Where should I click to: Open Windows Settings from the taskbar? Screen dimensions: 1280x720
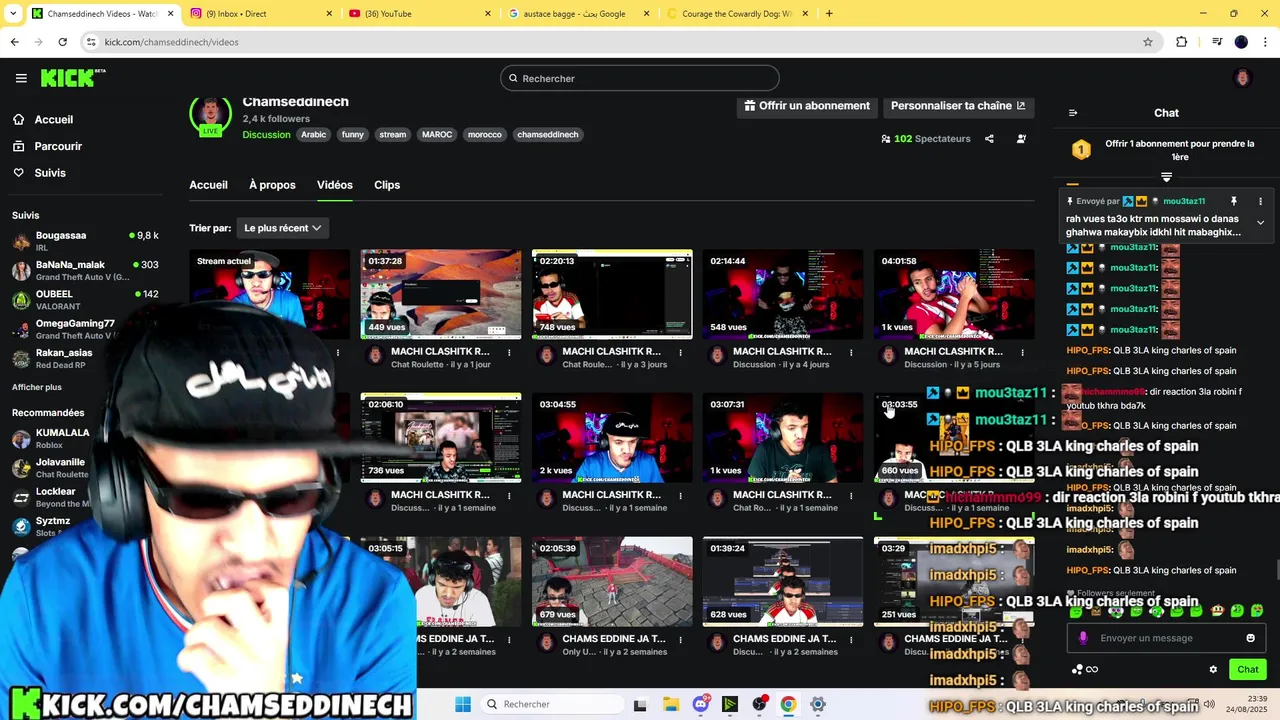click(x=818, y=704)
